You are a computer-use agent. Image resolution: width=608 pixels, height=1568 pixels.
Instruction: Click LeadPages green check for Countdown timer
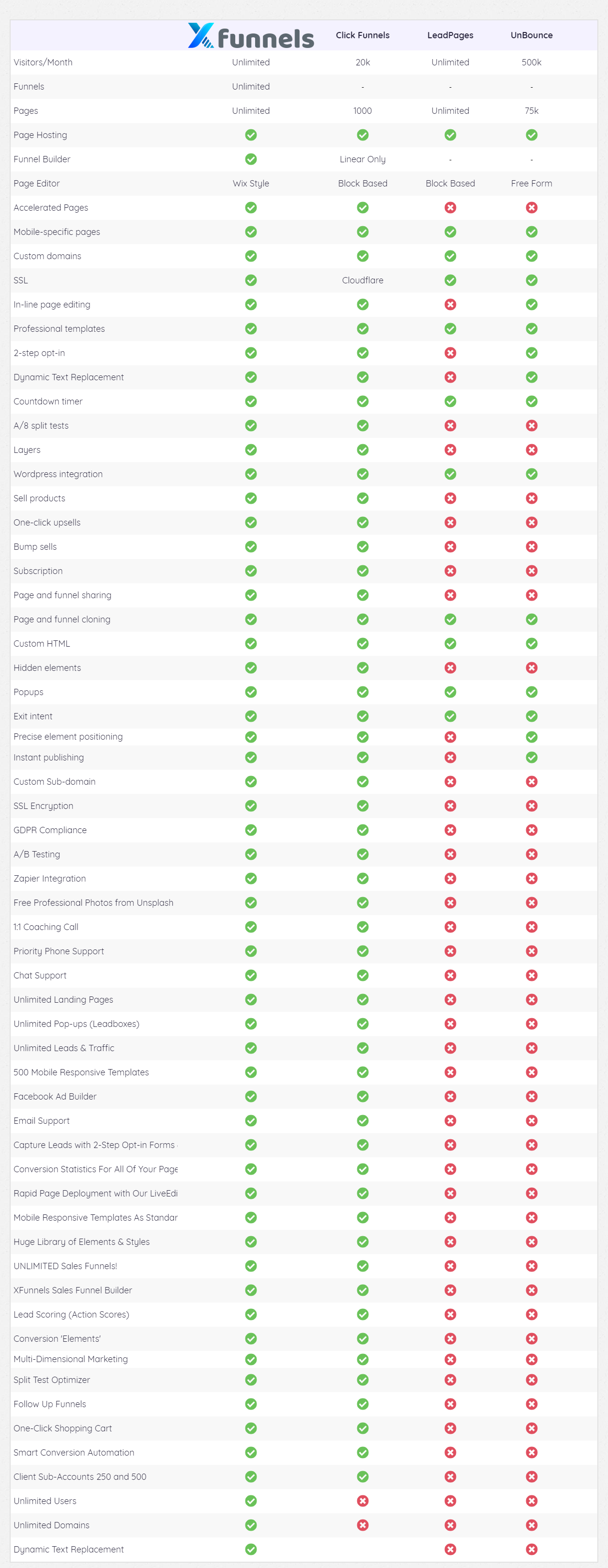pos(450,401)
